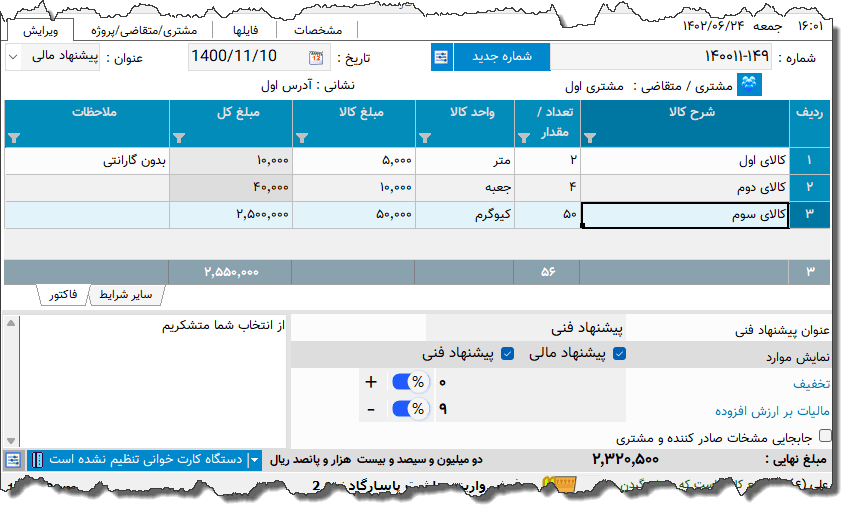Open the card reader dropdown arrow
The image size is (841, 505).
(255, 460)
